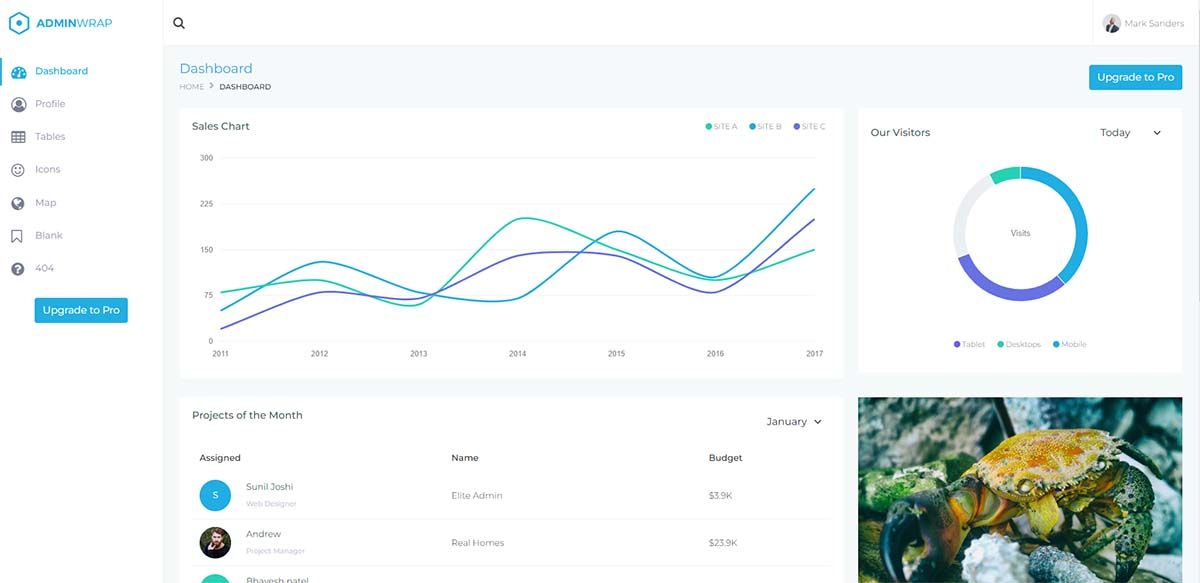1200x583 pixels.
Task: Click the Tables grid icon in sidebar
Action: 18,137
